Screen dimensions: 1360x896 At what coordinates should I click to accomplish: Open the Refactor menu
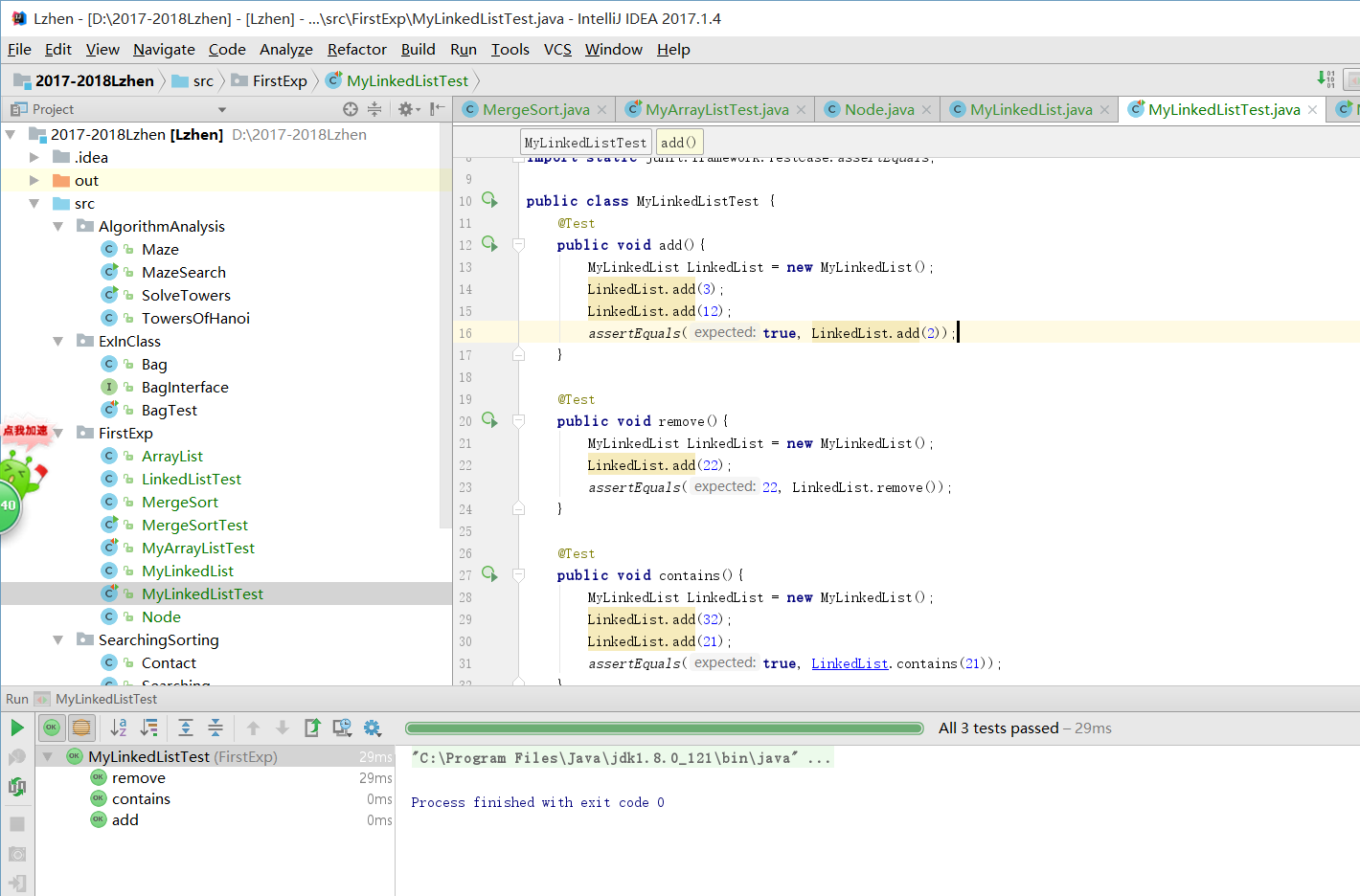[357, 50]
